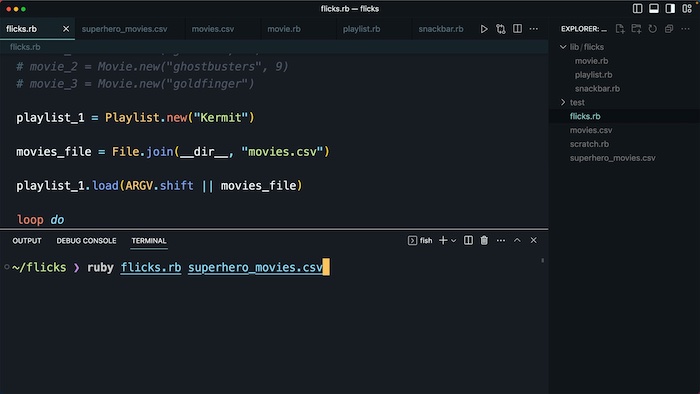The height and width of the screenshot is (394, 700).
Task: Click flicks.rb breadcrumb path
Action: pos(25,47)
